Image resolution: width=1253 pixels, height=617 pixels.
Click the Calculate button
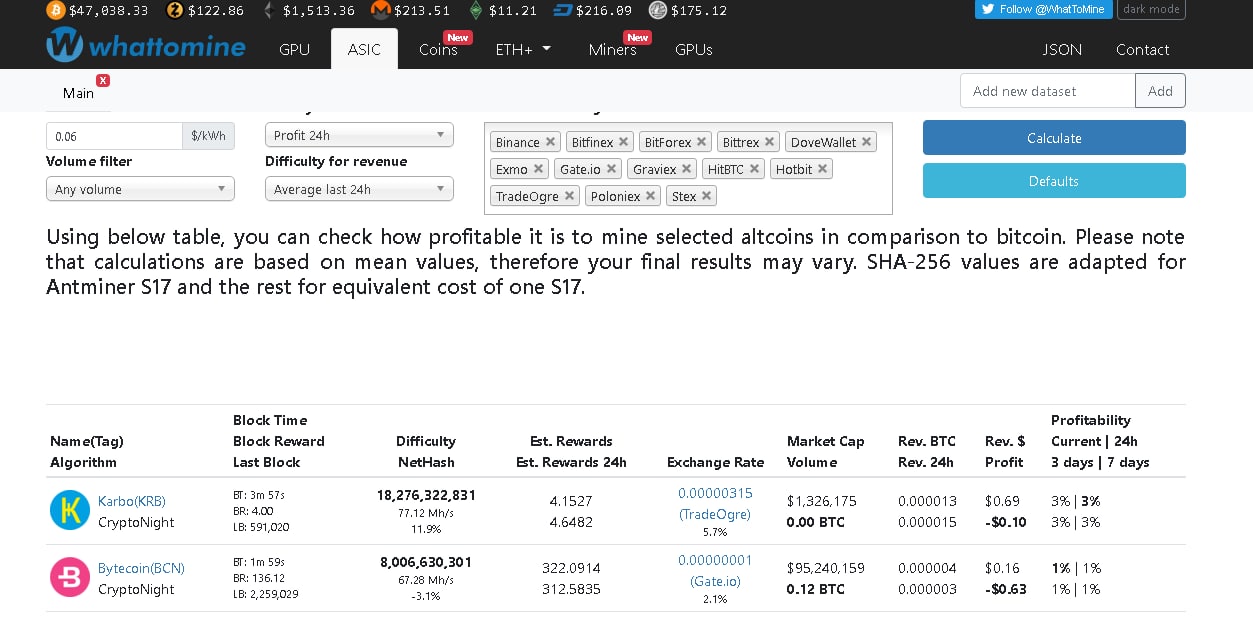(x=1054, y=138)
